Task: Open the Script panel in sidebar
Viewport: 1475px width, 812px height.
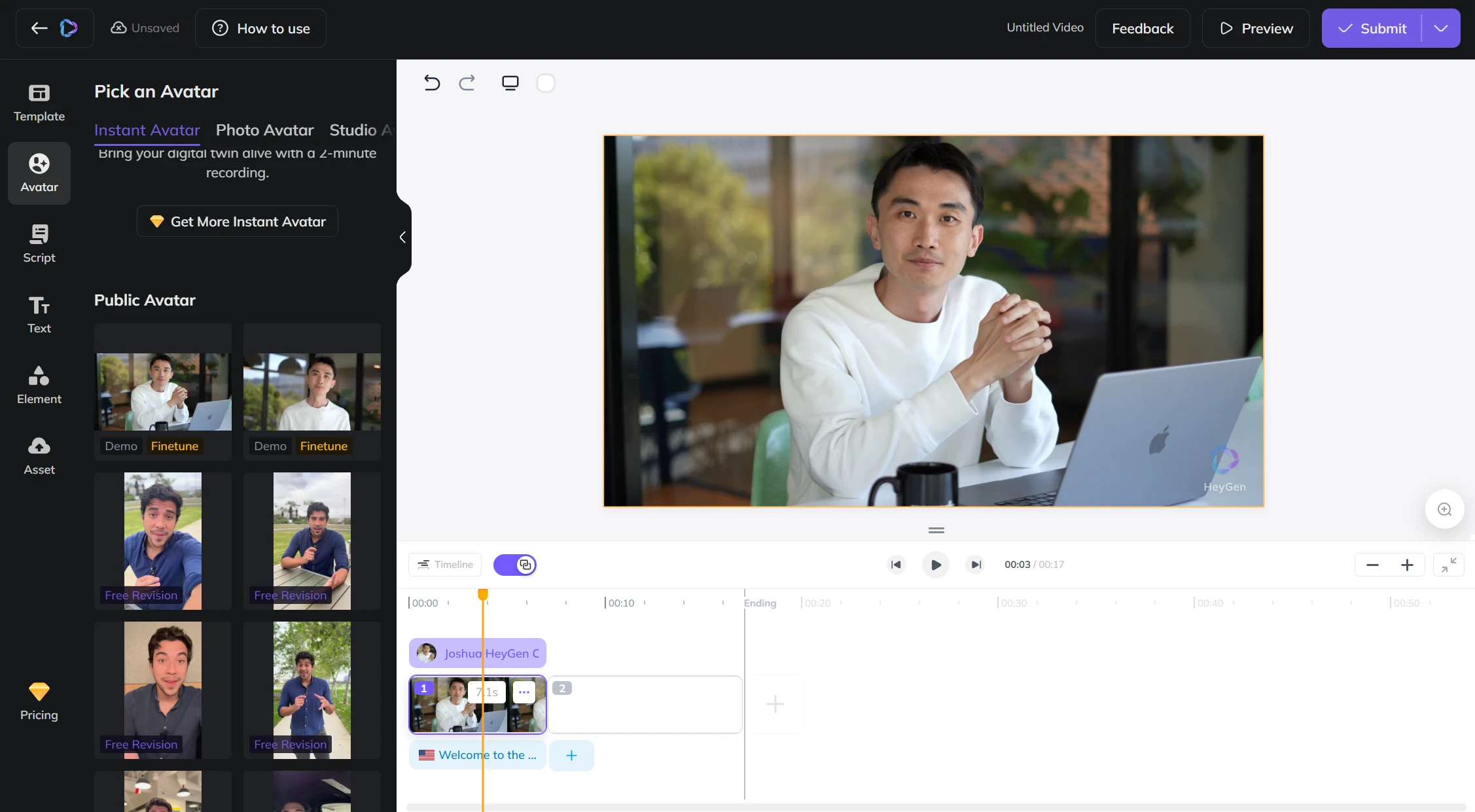Action: coord(39,243)
